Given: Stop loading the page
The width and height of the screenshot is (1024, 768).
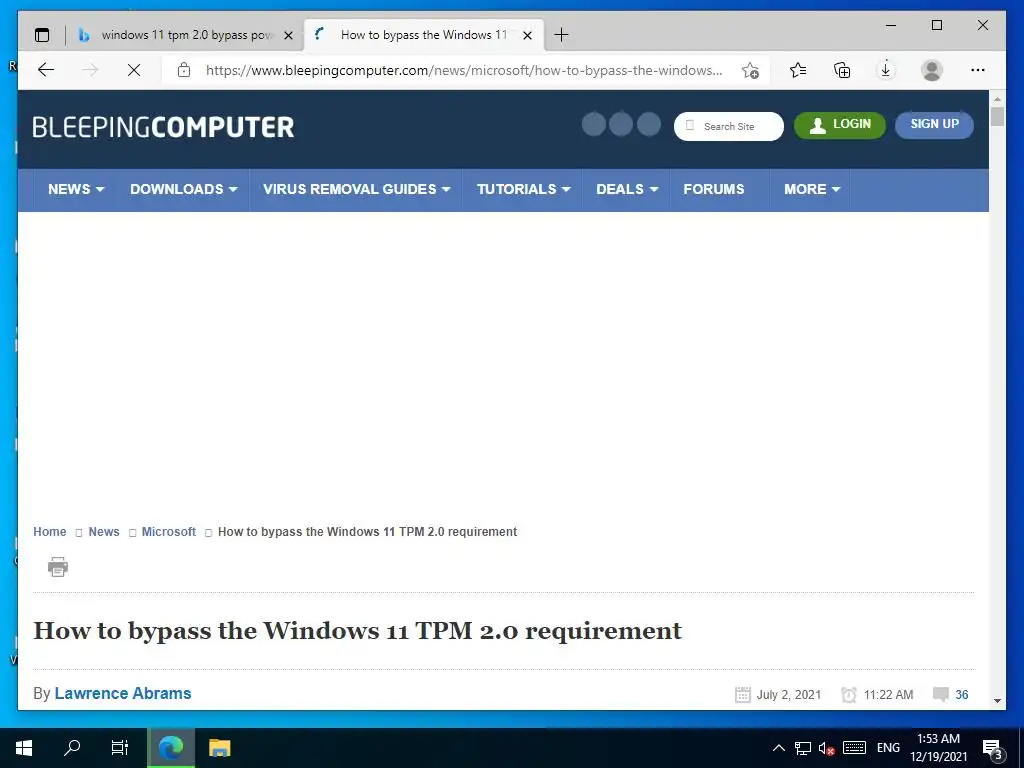Looking at the screenshot, I should pyautogui.click(x=134, y=70).
